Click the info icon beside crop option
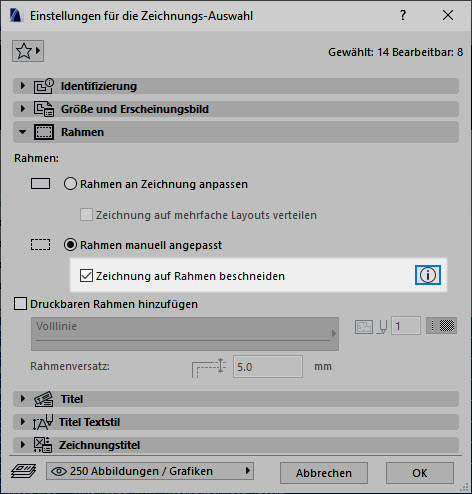The width and height of the screenshot is (472, 494). pos(428,275)
